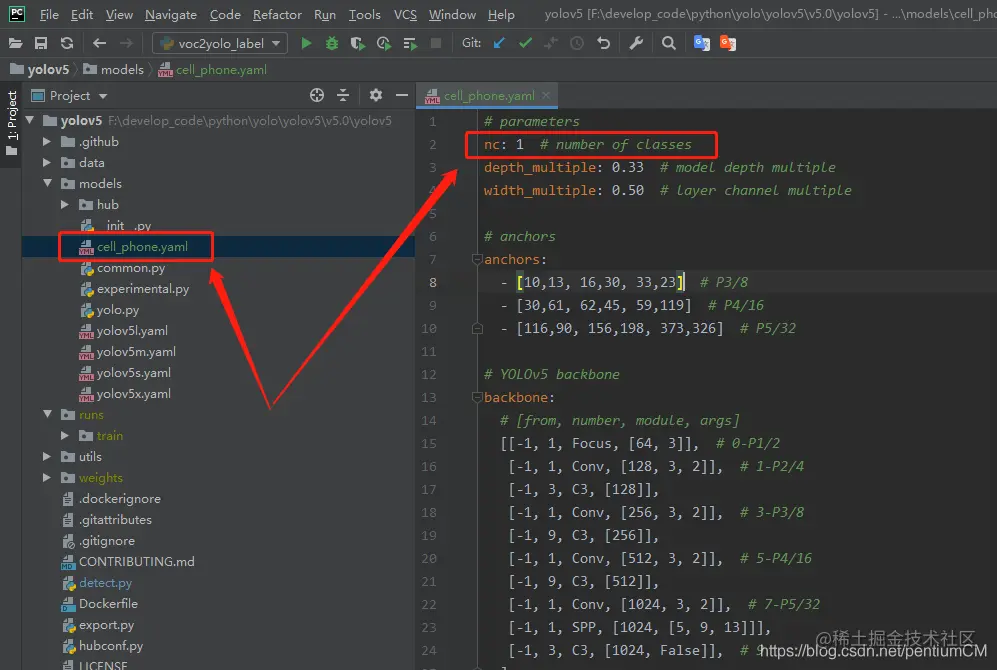
Task: Click the yolov5 breadcrumb
Action: pos(40,69)
